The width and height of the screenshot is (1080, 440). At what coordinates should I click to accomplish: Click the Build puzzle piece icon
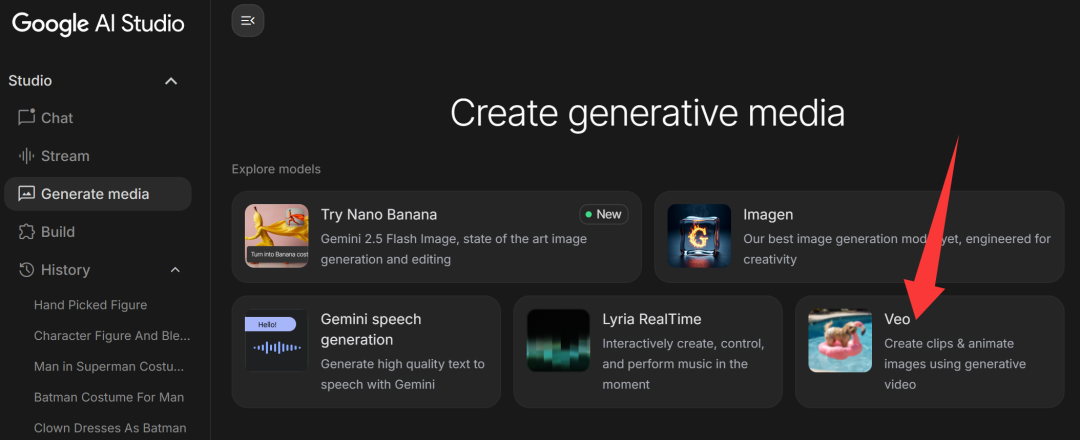click(x=26, y=232)
